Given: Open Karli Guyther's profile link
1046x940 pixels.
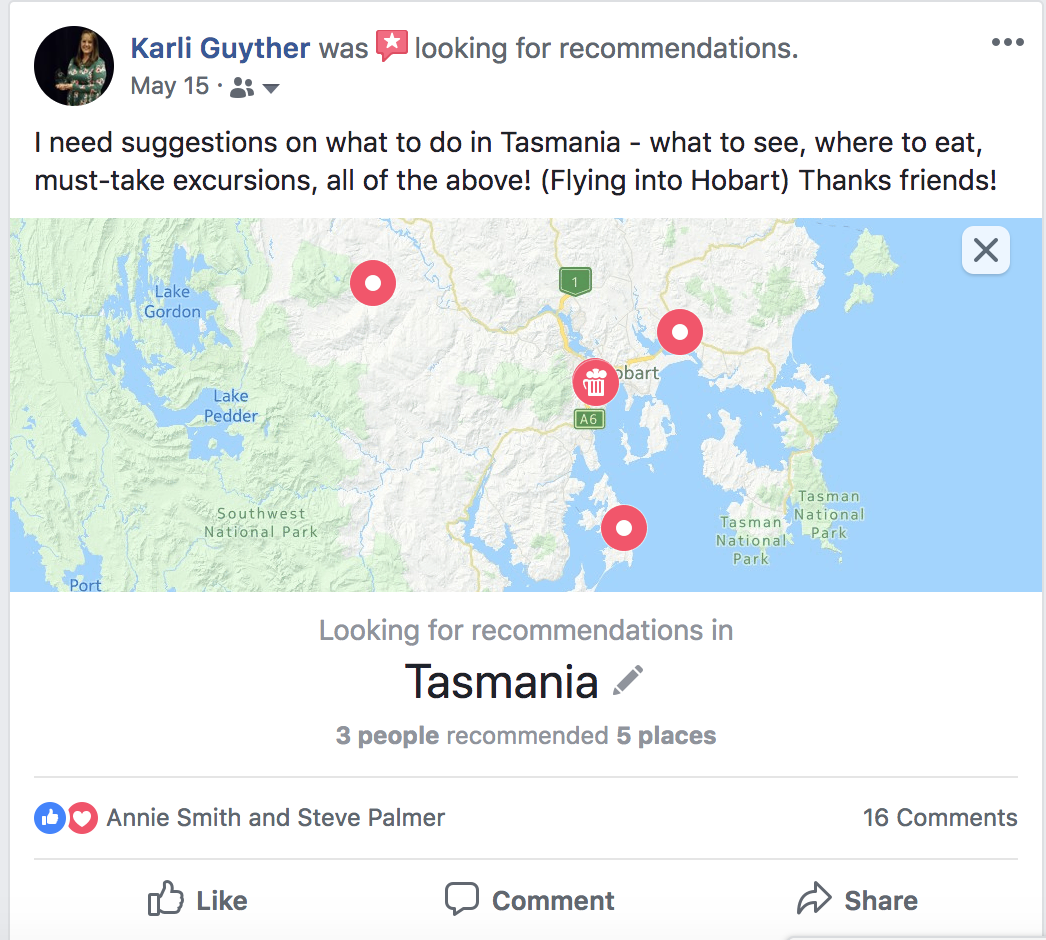Looking at the screenshot, I should point(220,48).
